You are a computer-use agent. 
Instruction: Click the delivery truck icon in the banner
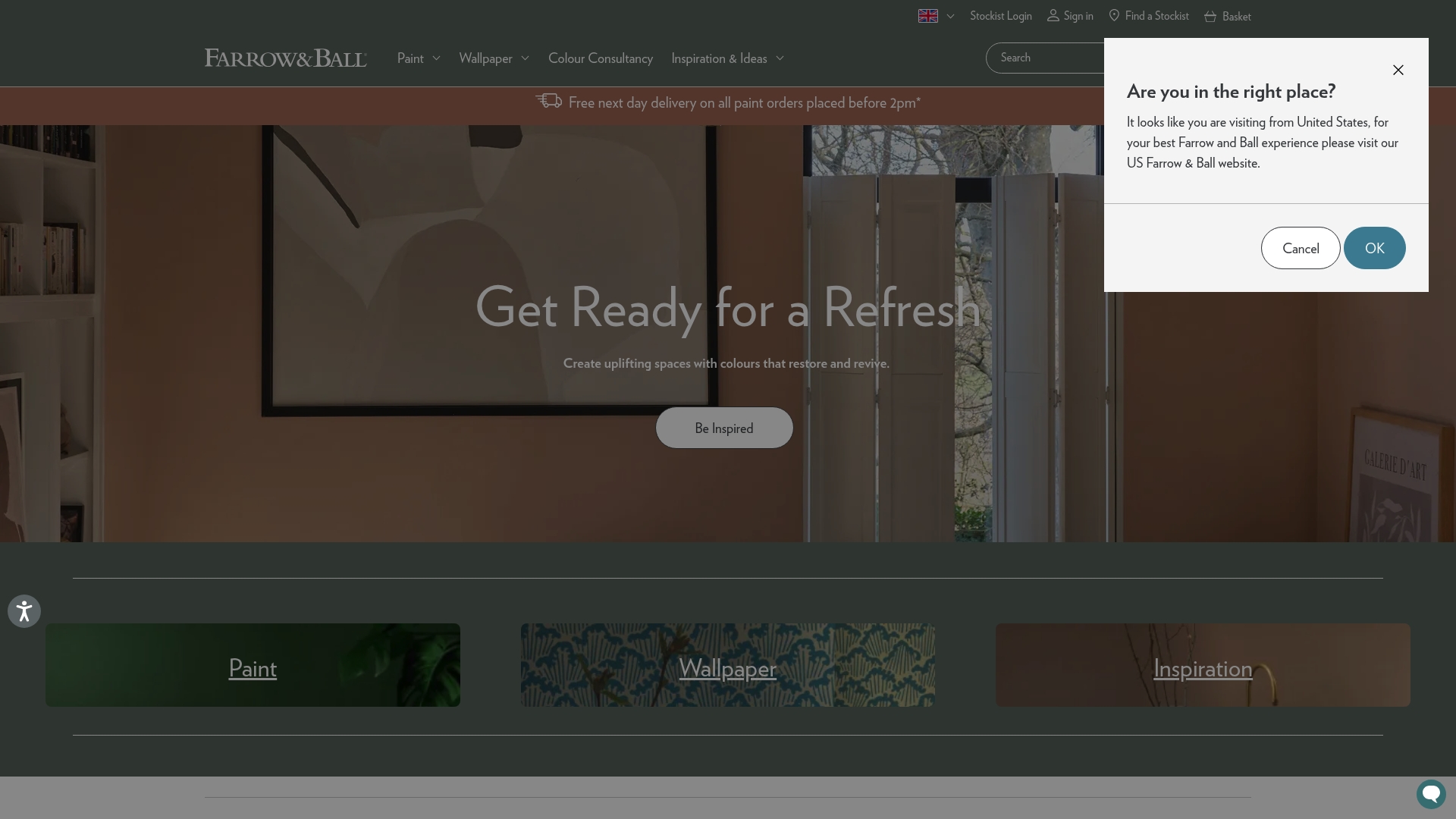click(549, 101)
